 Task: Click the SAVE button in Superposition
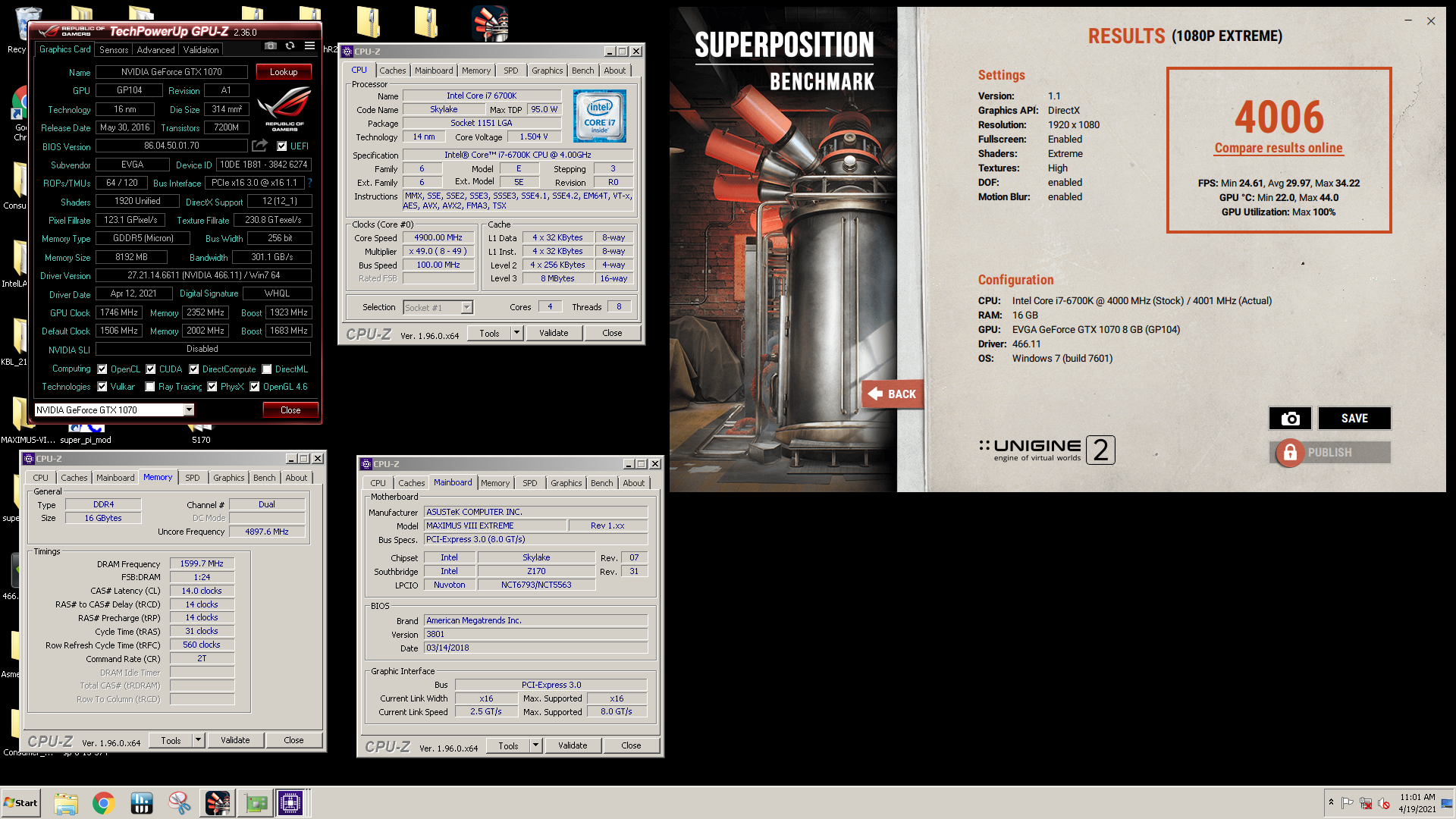point(1354,419)
